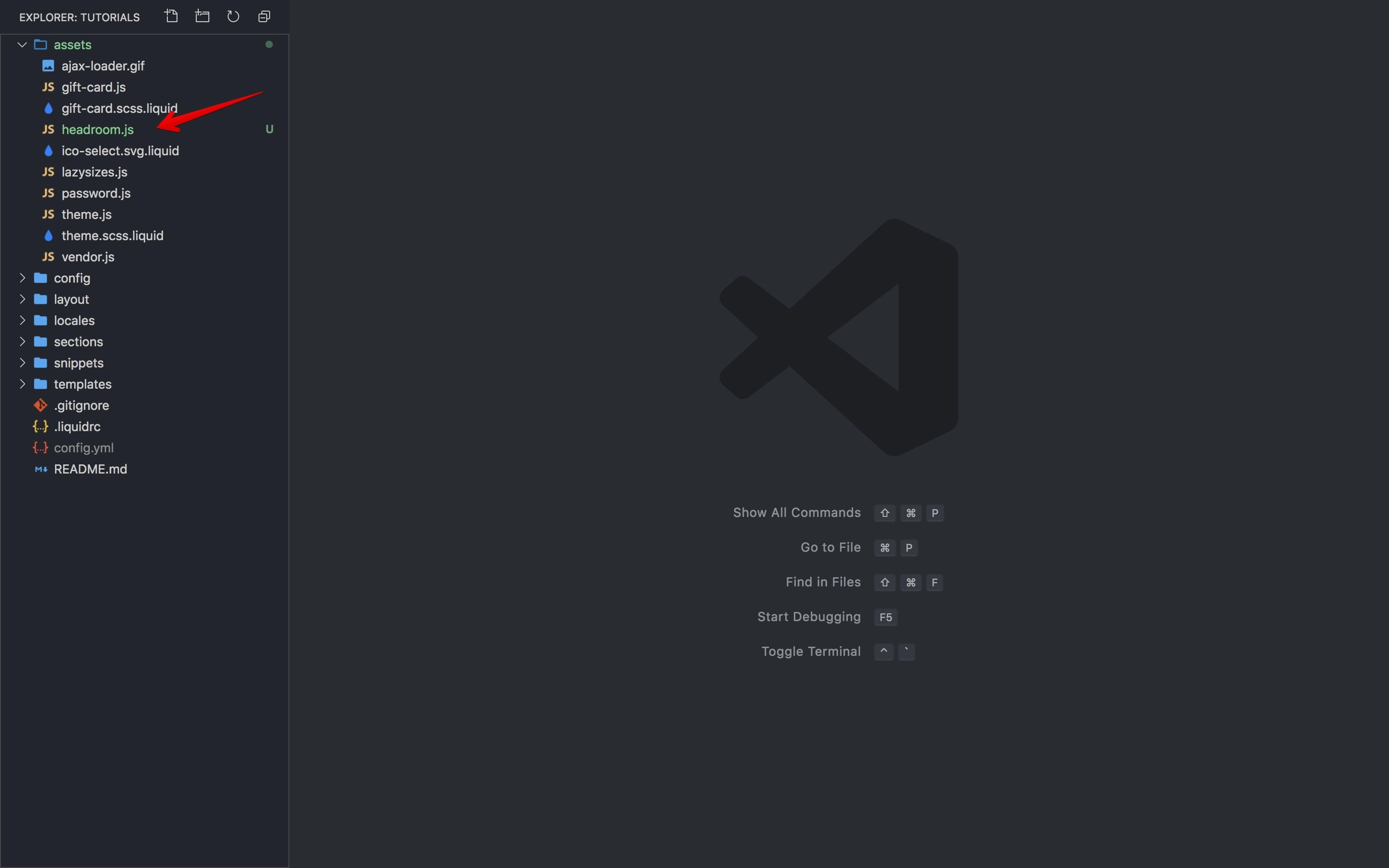Click the Refresh Explorer icon

pos(233,16)
